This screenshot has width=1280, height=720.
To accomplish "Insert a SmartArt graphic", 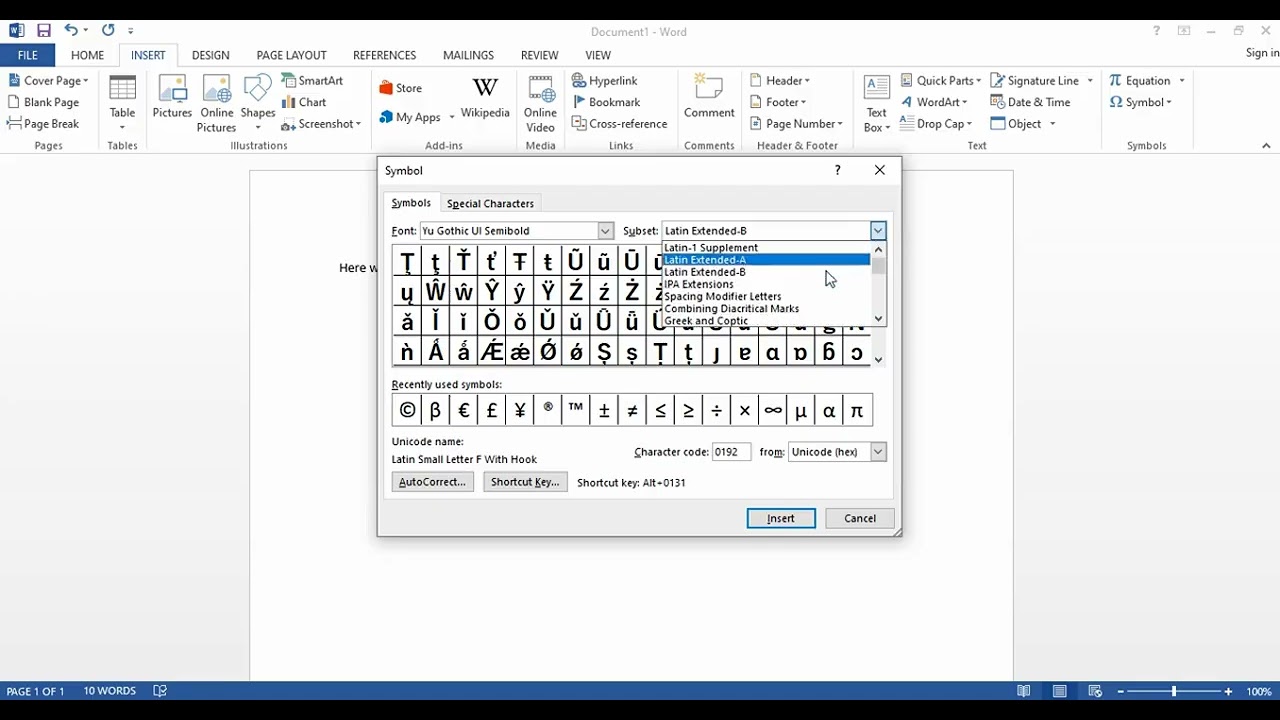I will point(312,80).
